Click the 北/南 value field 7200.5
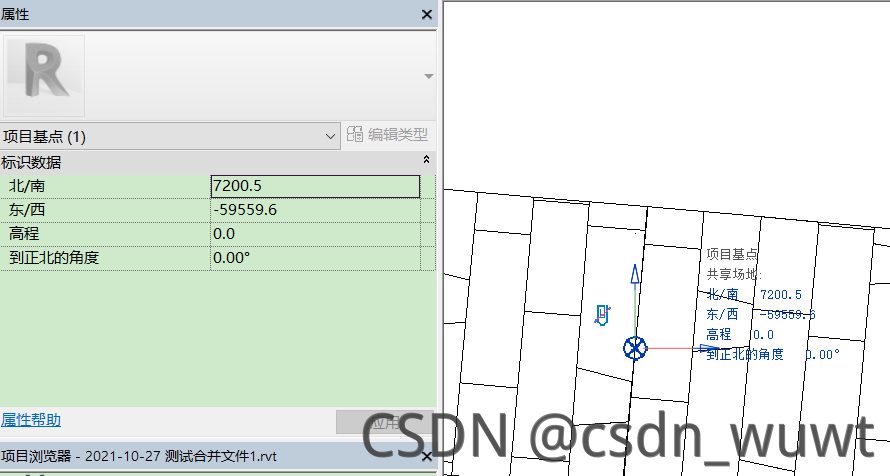890x476 pixels. 315,186
